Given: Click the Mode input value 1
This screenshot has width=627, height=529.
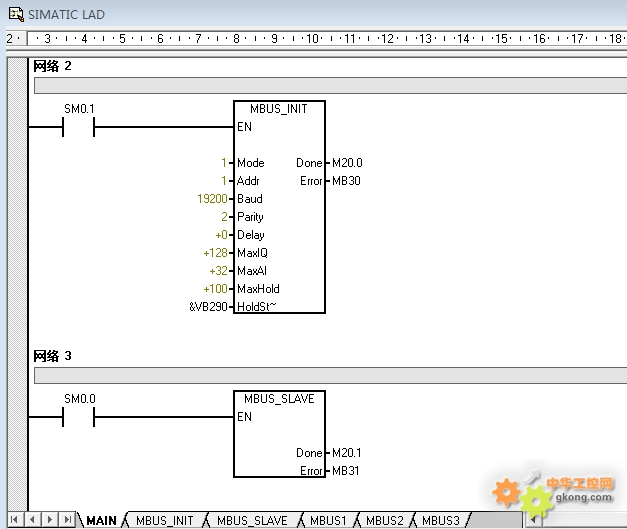Looking at the screenshot, I should pos(224,163).
